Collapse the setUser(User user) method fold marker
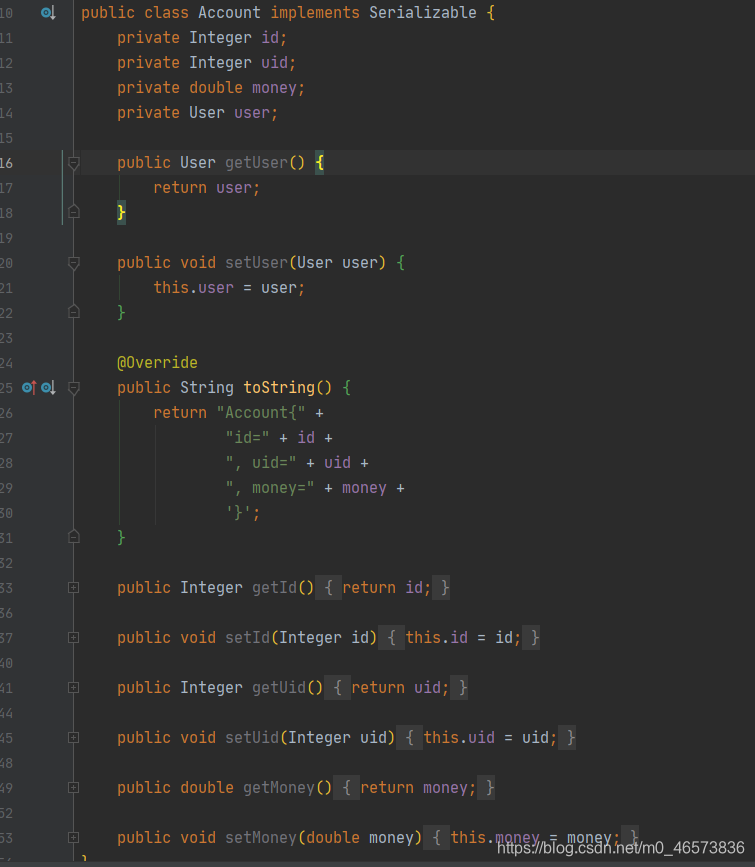755x867 pixels. 74,263
